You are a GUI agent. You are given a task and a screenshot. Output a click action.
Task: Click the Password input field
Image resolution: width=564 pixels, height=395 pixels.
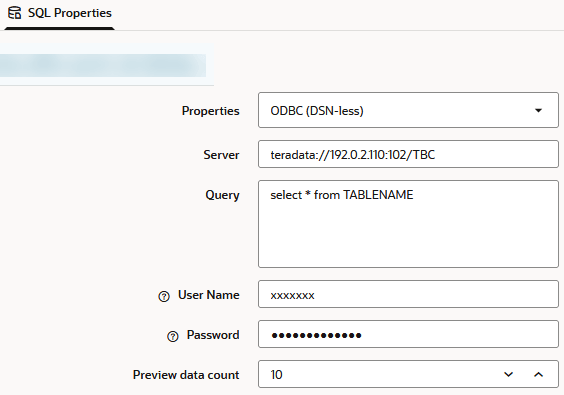point(408,334)
